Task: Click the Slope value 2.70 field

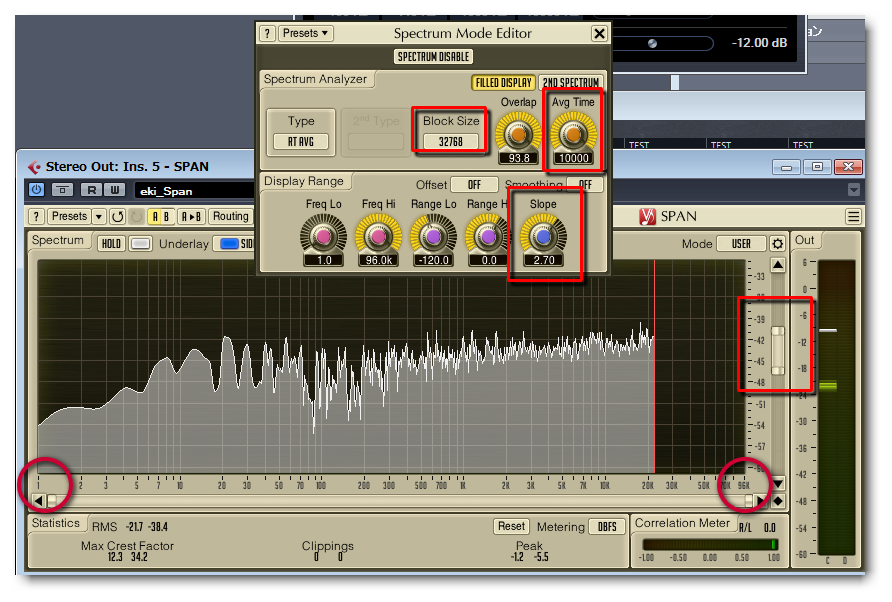Action: pos(544,260)
